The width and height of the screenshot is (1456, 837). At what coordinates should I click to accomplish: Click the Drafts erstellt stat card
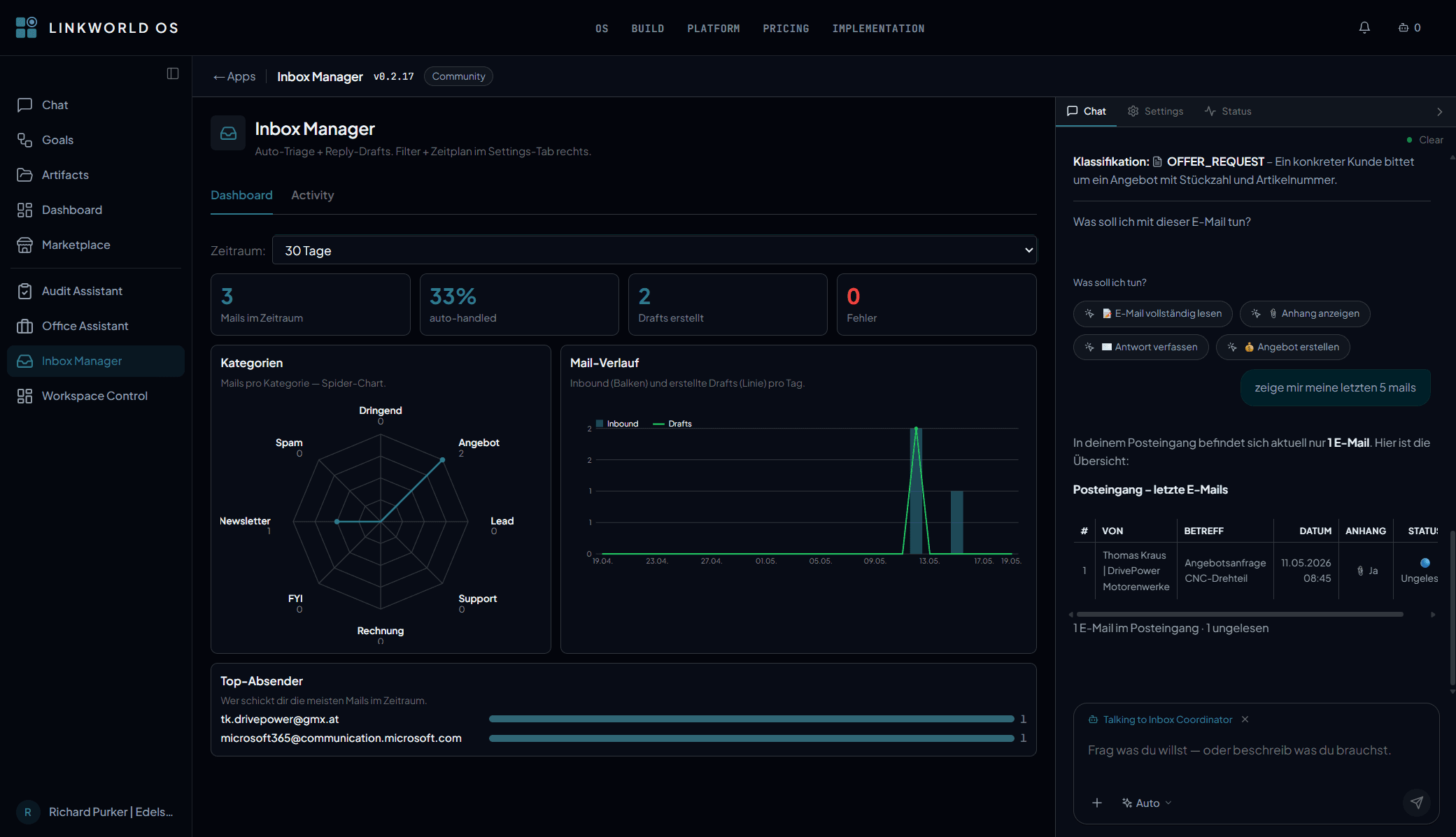(x=728, y=305)
